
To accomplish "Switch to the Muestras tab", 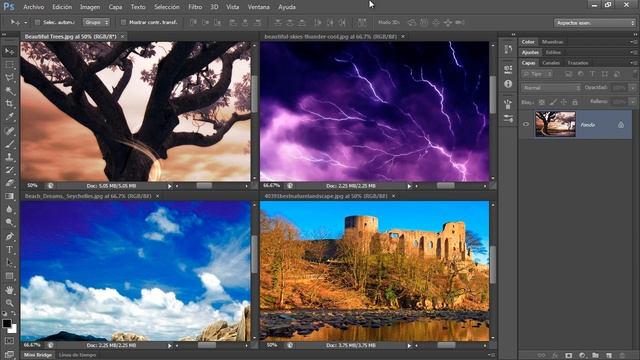I will pyautogui.click(x=552, y=42).
